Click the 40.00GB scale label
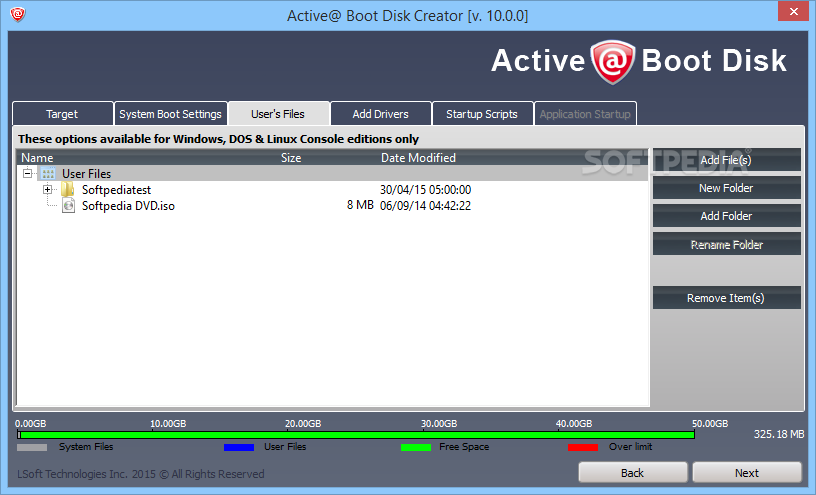Image resolution: width=816 pixels, height=495 pixels. (x=574, y=424)
